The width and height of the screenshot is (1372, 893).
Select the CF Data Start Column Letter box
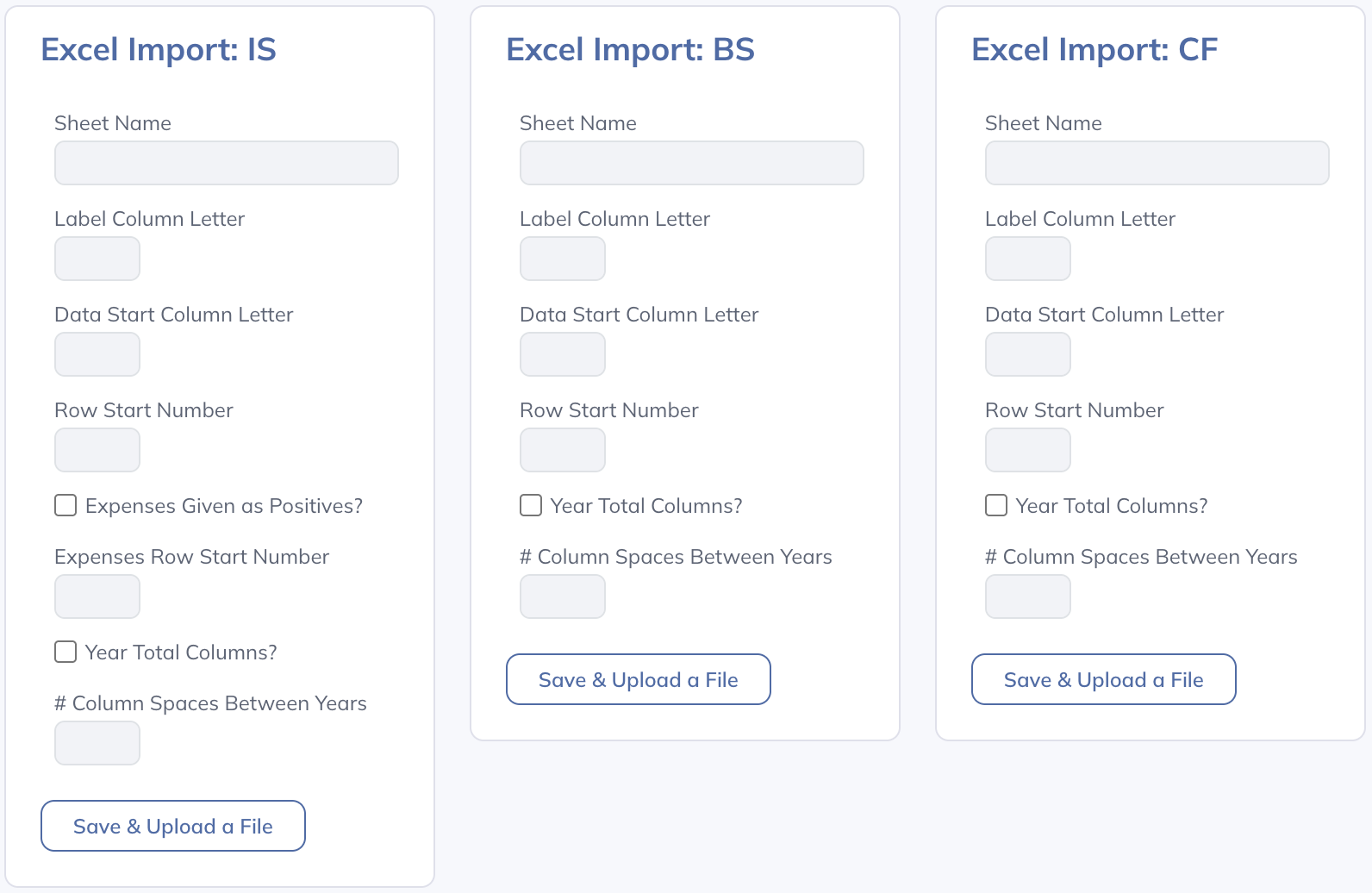point(1028,354)
